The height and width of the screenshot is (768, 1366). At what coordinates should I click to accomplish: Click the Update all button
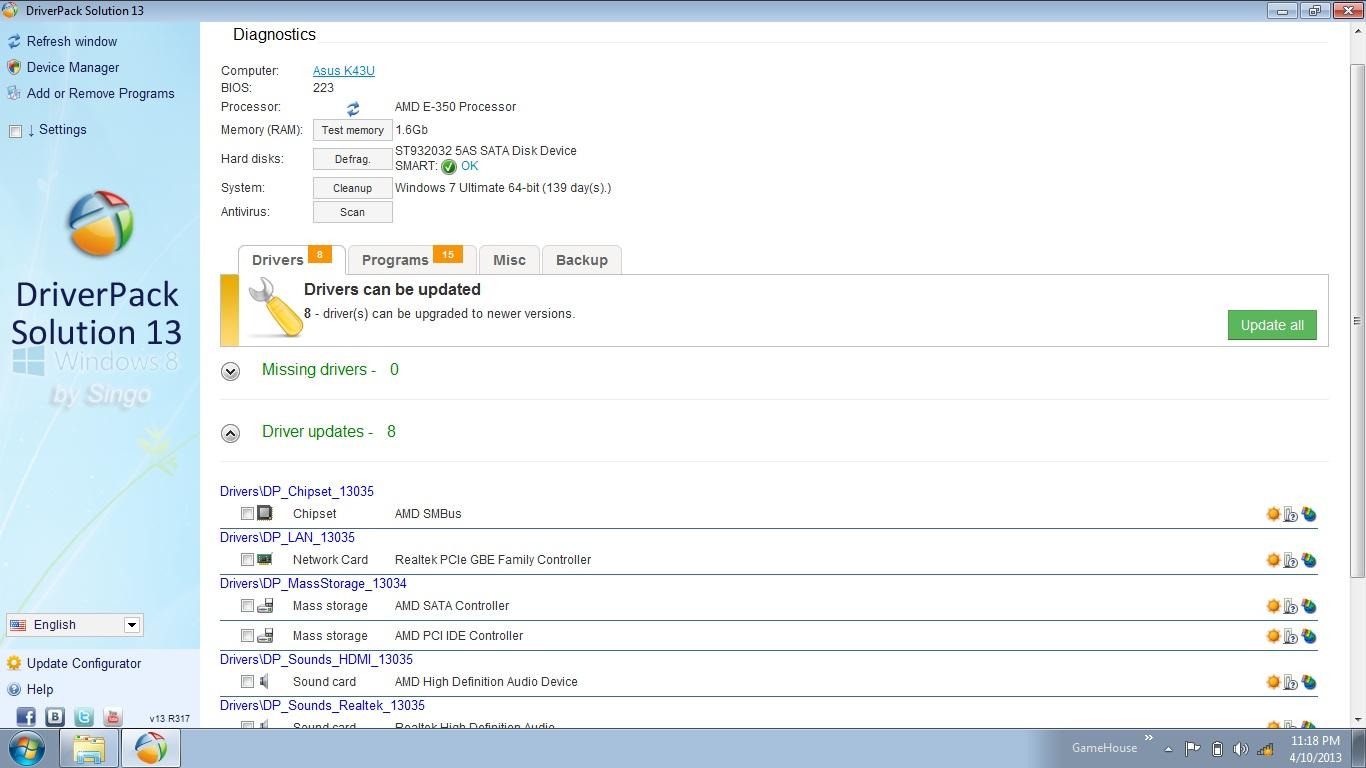[1272, 325]
